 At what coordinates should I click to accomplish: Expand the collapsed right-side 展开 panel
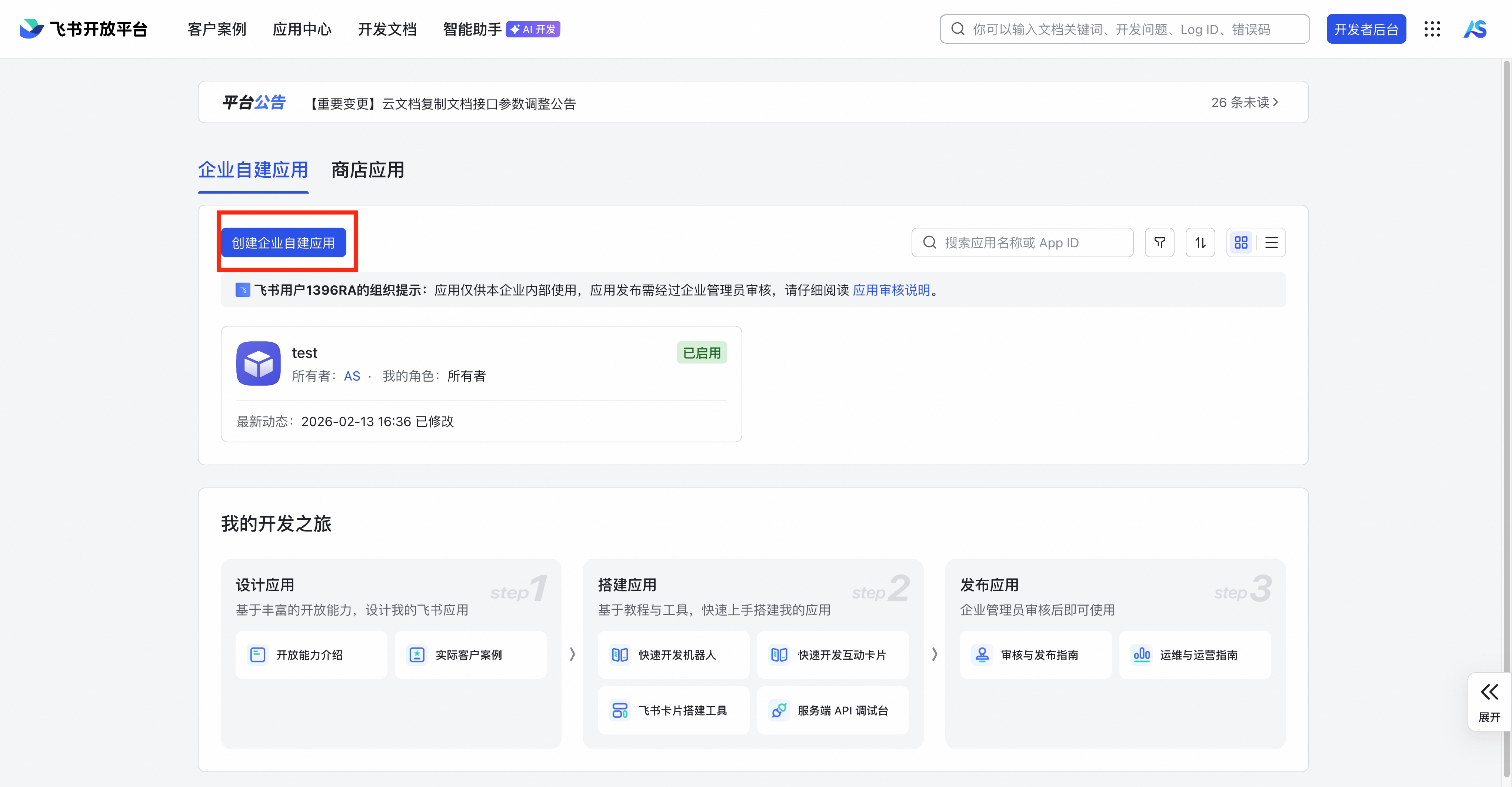[1489, 701]
